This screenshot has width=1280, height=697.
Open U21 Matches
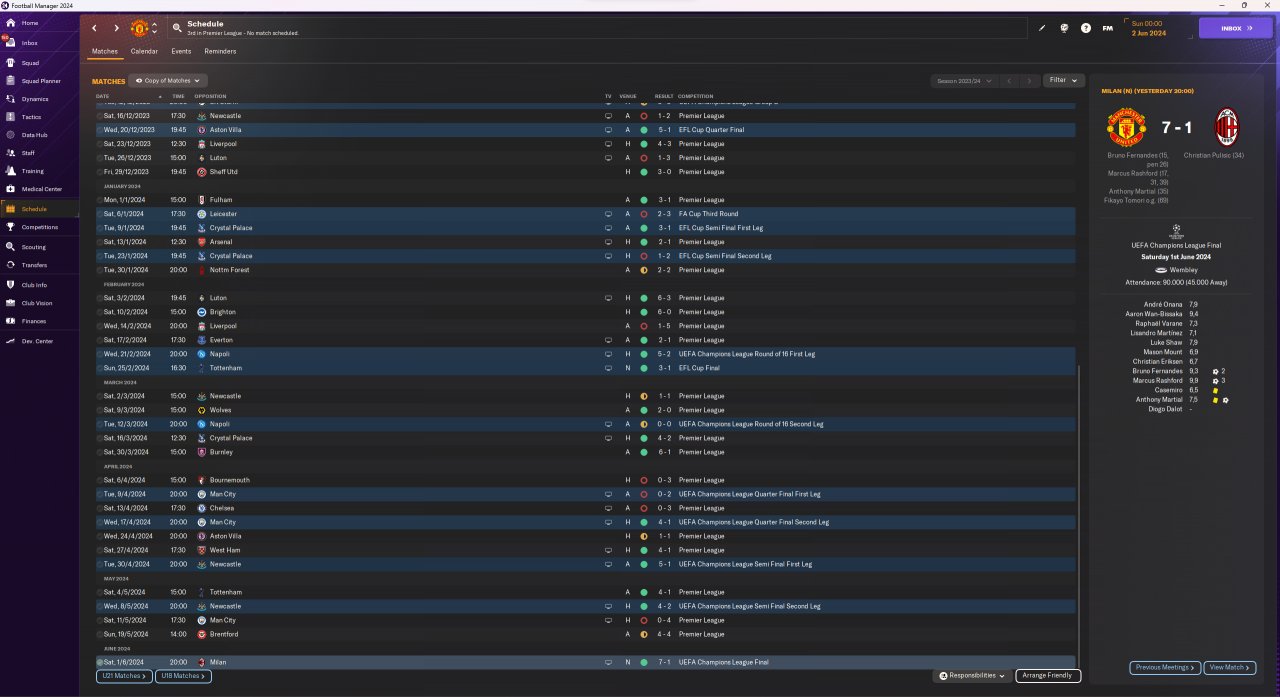pos(125,676)
